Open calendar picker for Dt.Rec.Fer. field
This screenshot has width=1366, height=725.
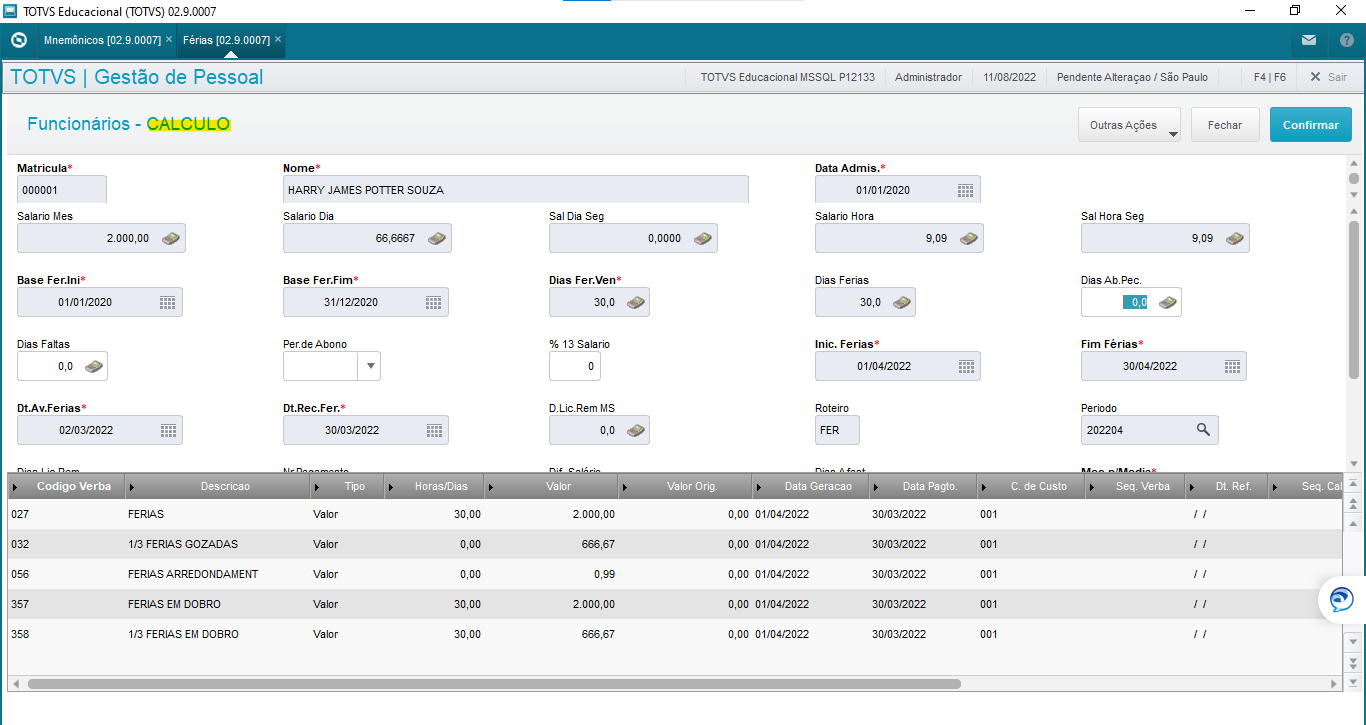tap(433, 430)
